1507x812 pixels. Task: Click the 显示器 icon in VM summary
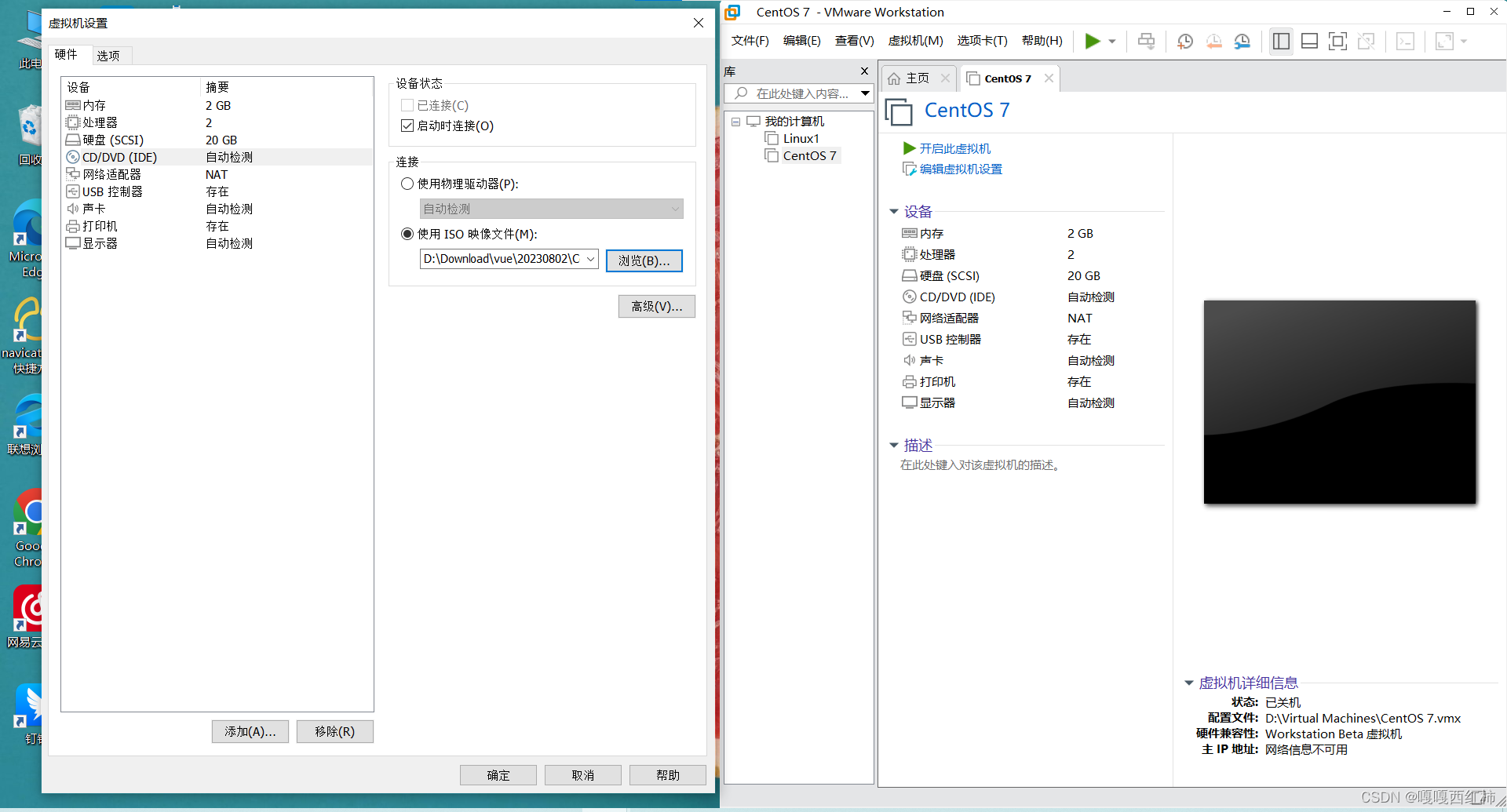[910, 402]
